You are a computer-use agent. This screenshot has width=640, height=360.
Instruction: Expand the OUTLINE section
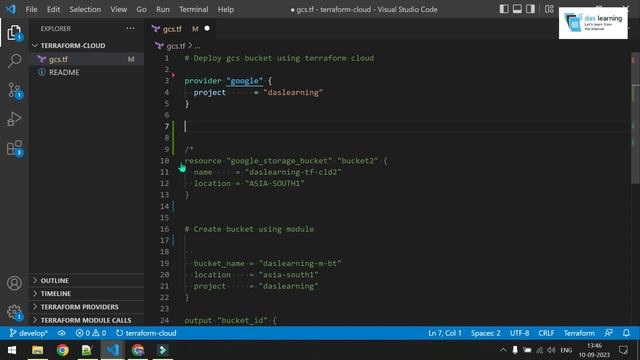[87, 280]
